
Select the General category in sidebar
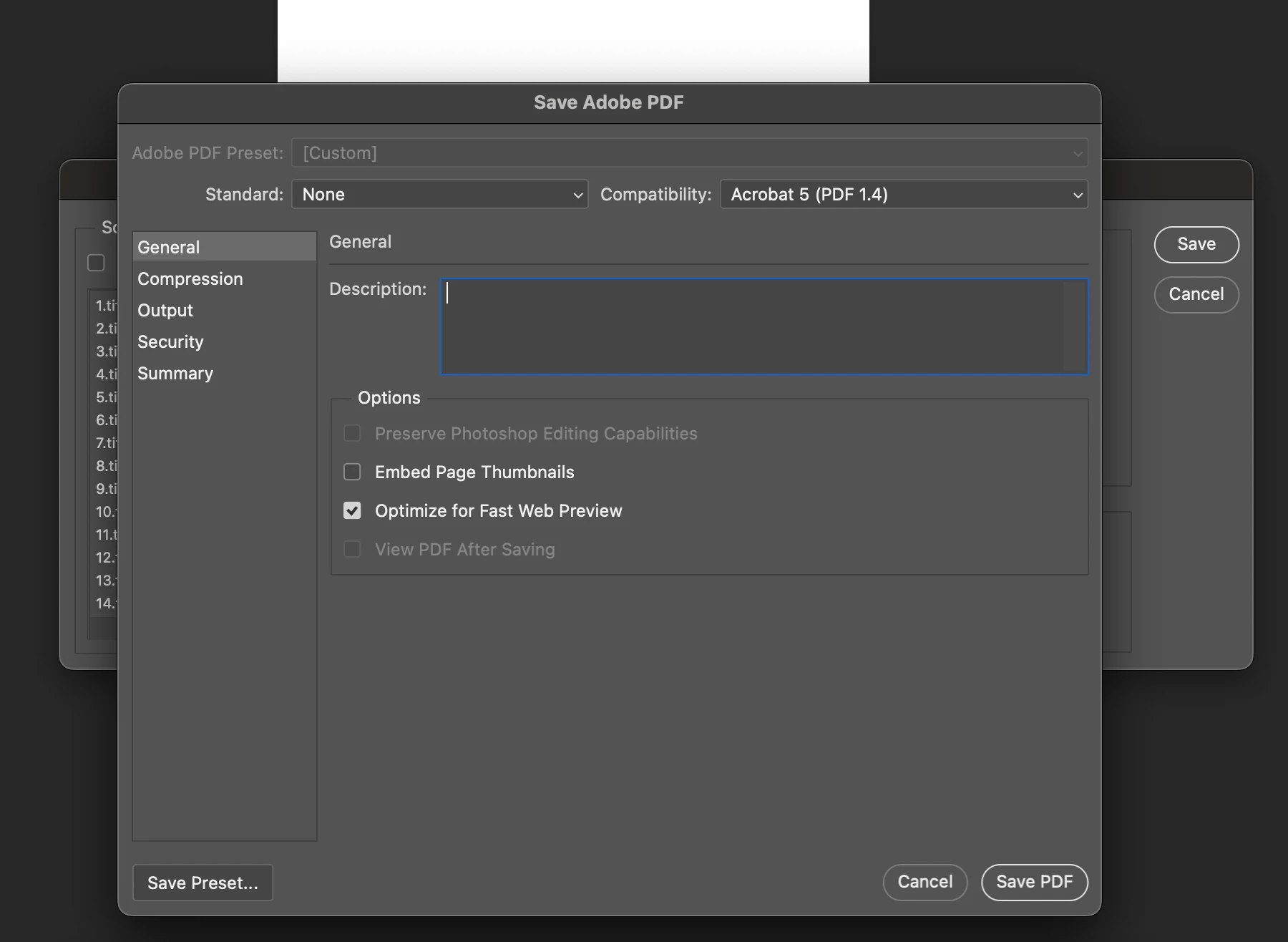pos(224,247)
